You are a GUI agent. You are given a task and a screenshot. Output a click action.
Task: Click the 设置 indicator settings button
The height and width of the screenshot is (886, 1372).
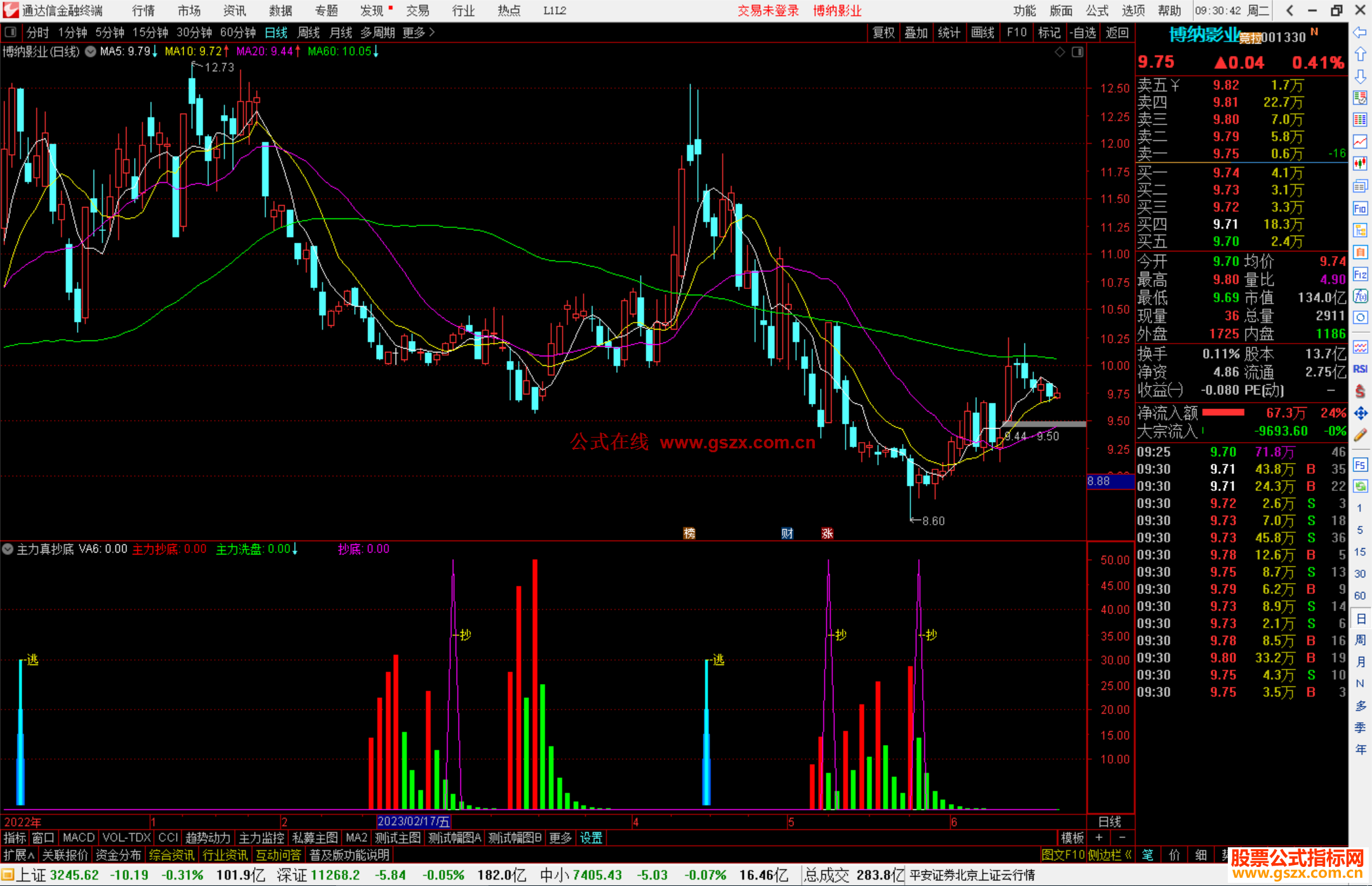591,838
